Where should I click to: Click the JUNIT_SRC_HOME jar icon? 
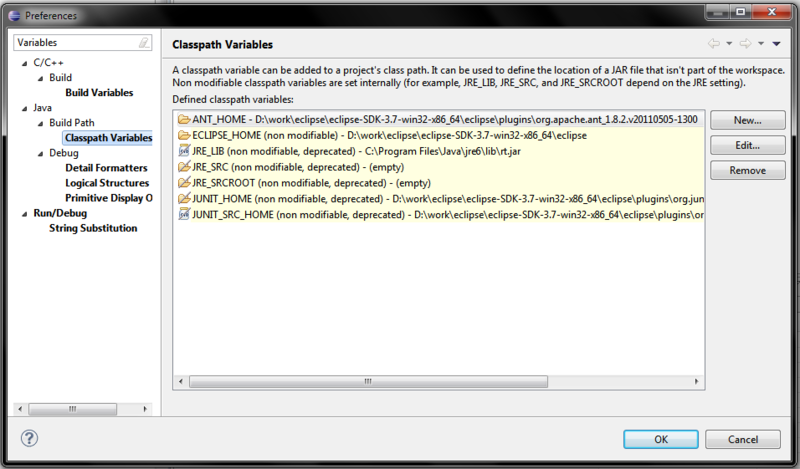[184, 214]
